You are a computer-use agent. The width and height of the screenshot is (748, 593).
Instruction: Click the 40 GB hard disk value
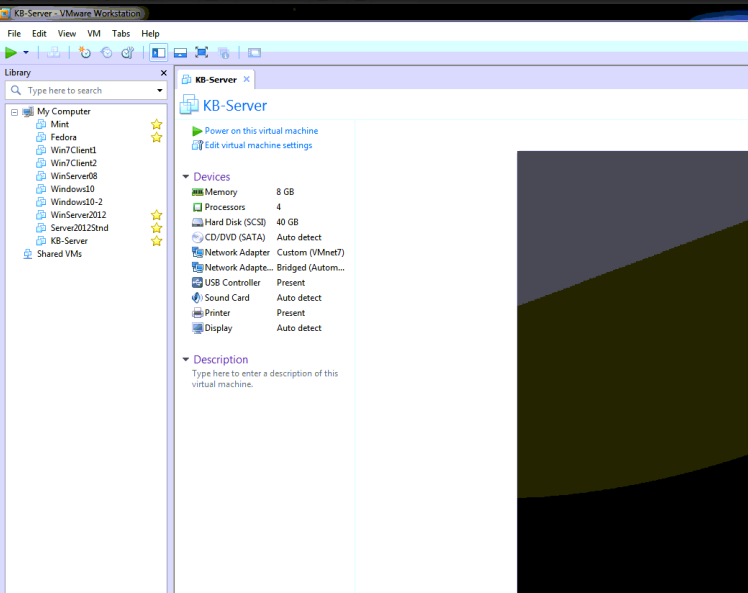(x=287, y=222)
